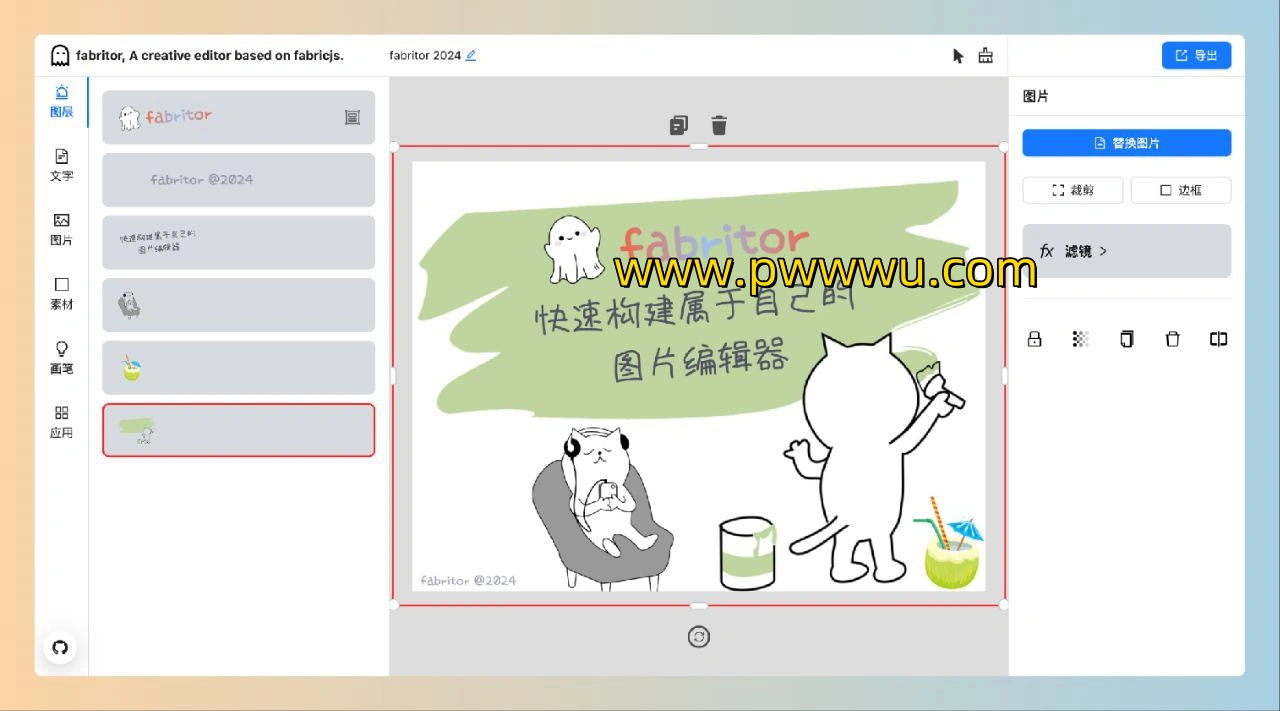Click the fabritor ghost logo in header
Image resolution: width=1280 pixels, height=711 pixels.
point(60,56)
